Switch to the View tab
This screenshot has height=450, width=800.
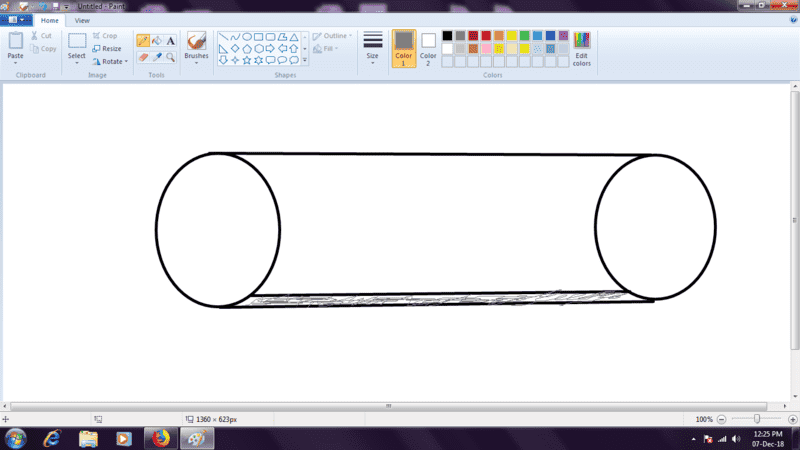pyautogui.click(x=82, y=20)
